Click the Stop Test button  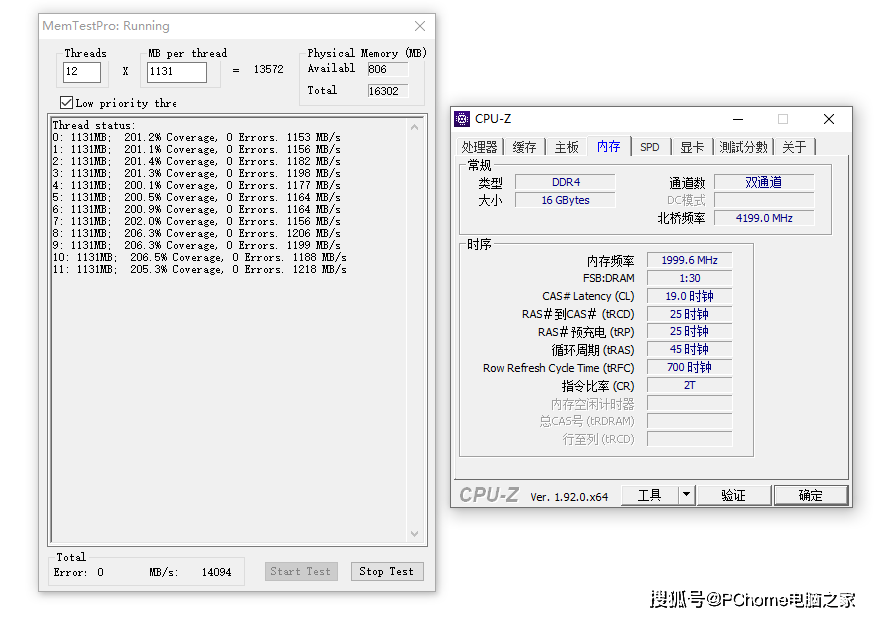point(387,571)
